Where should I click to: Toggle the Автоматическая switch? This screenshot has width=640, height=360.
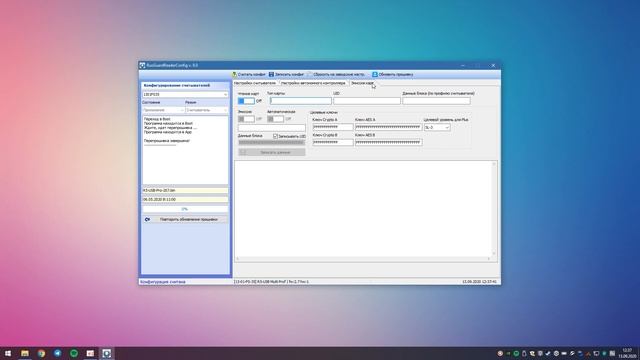pyautogui.click(x=276, y=119)
